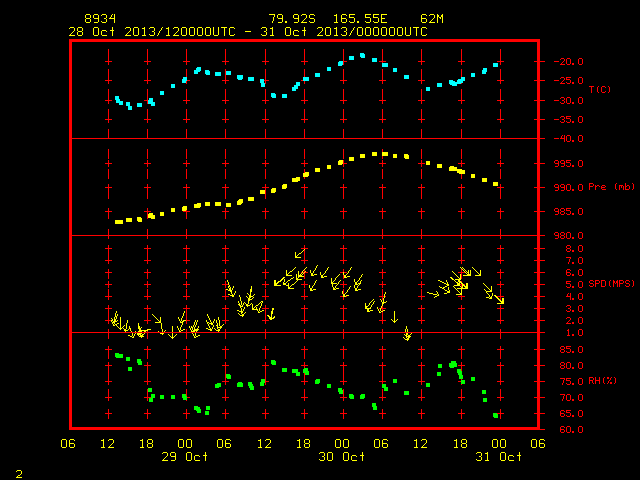Click the -20.0 temperature tick label
The image size is (640, 480).
[568, 62]
